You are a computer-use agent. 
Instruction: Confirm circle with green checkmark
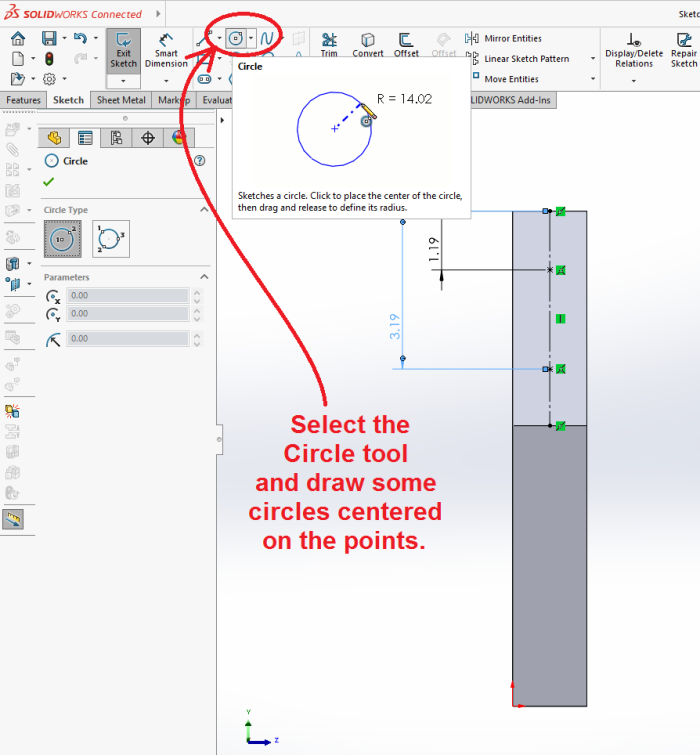(48, 182)
